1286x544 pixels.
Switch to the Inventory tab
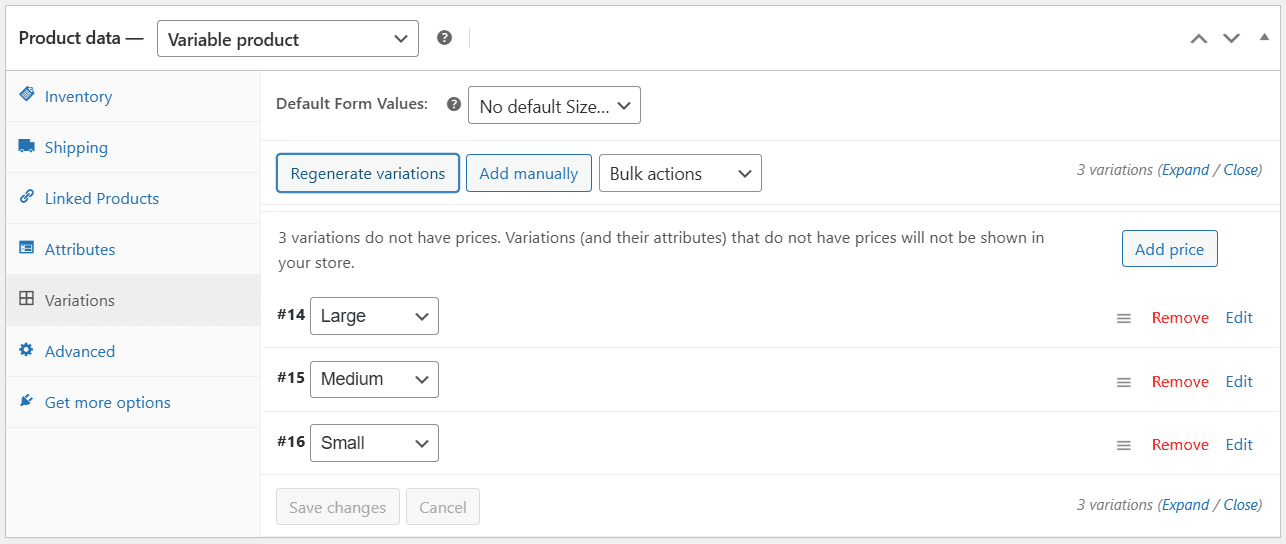78,97
